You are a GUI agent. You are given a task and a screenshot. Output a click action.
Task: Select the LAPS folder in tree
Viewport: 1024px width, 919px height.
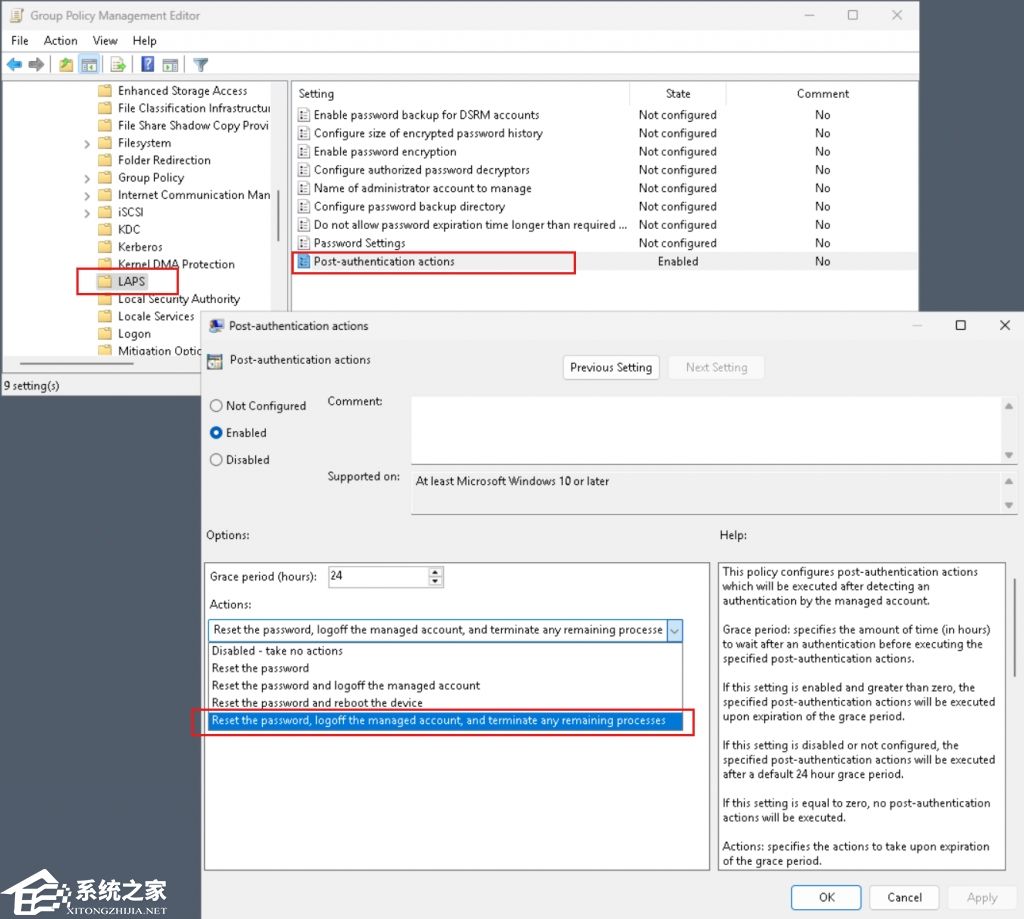click(131, 282)
